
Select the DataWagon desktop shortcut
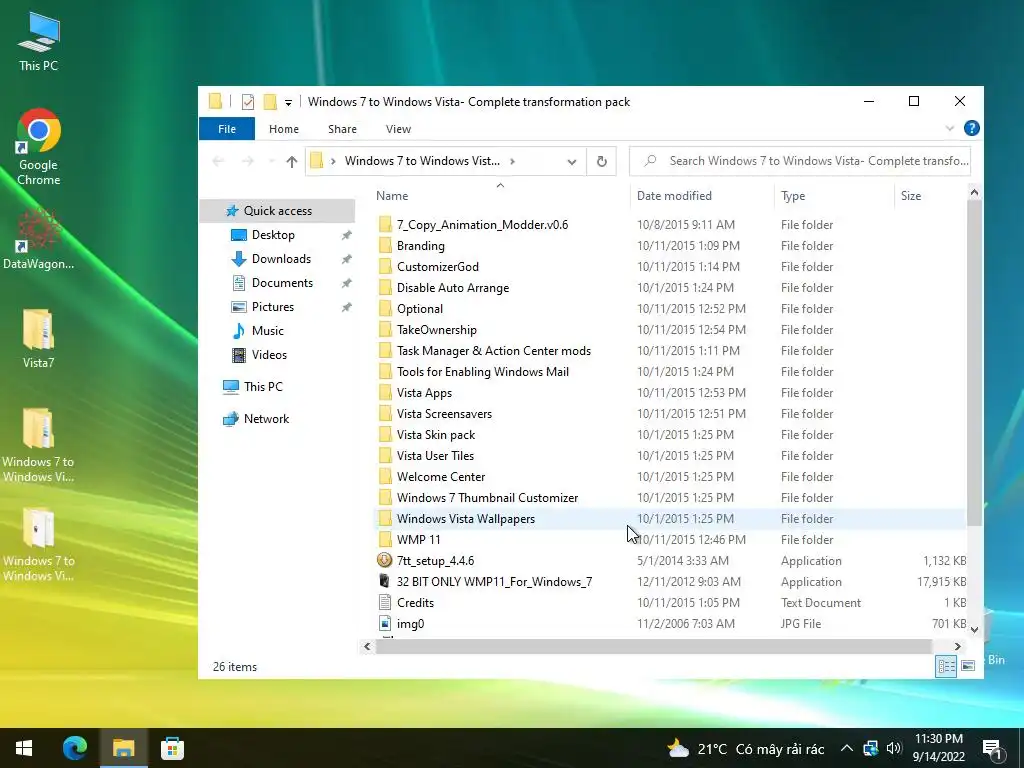point(39,240)
